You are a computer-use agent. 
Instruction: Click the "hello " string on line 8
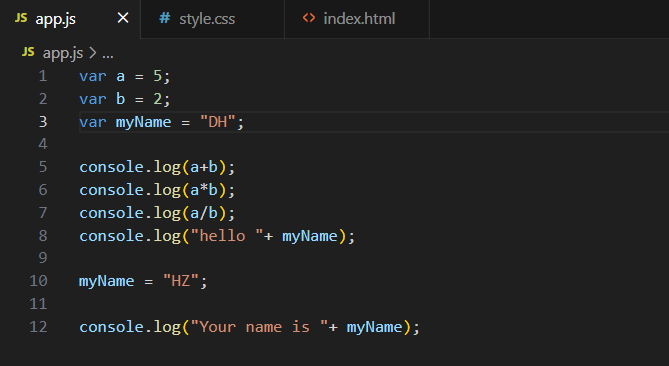[227, 236]
